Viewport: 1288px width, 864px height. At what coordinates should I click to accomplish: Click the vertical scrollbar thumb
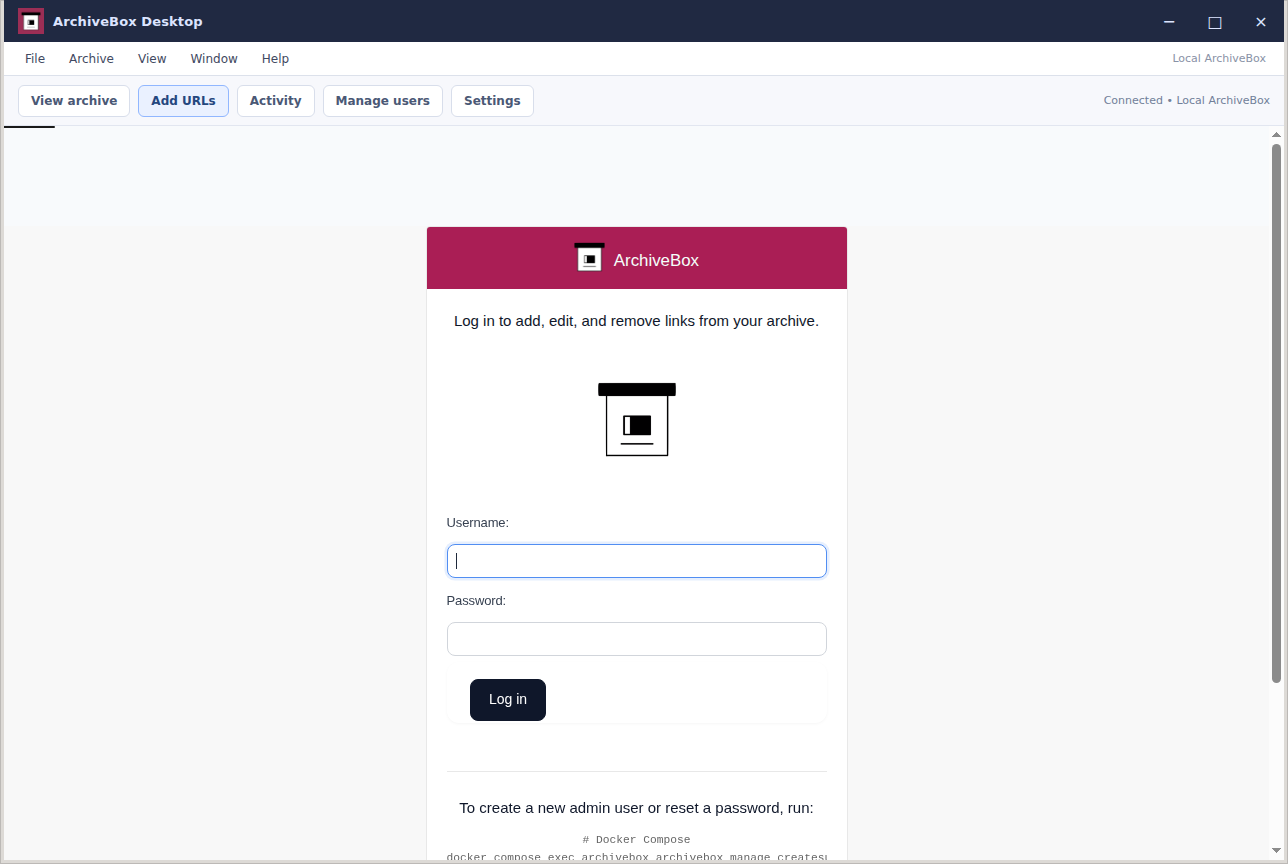(x=1276, y=413)
